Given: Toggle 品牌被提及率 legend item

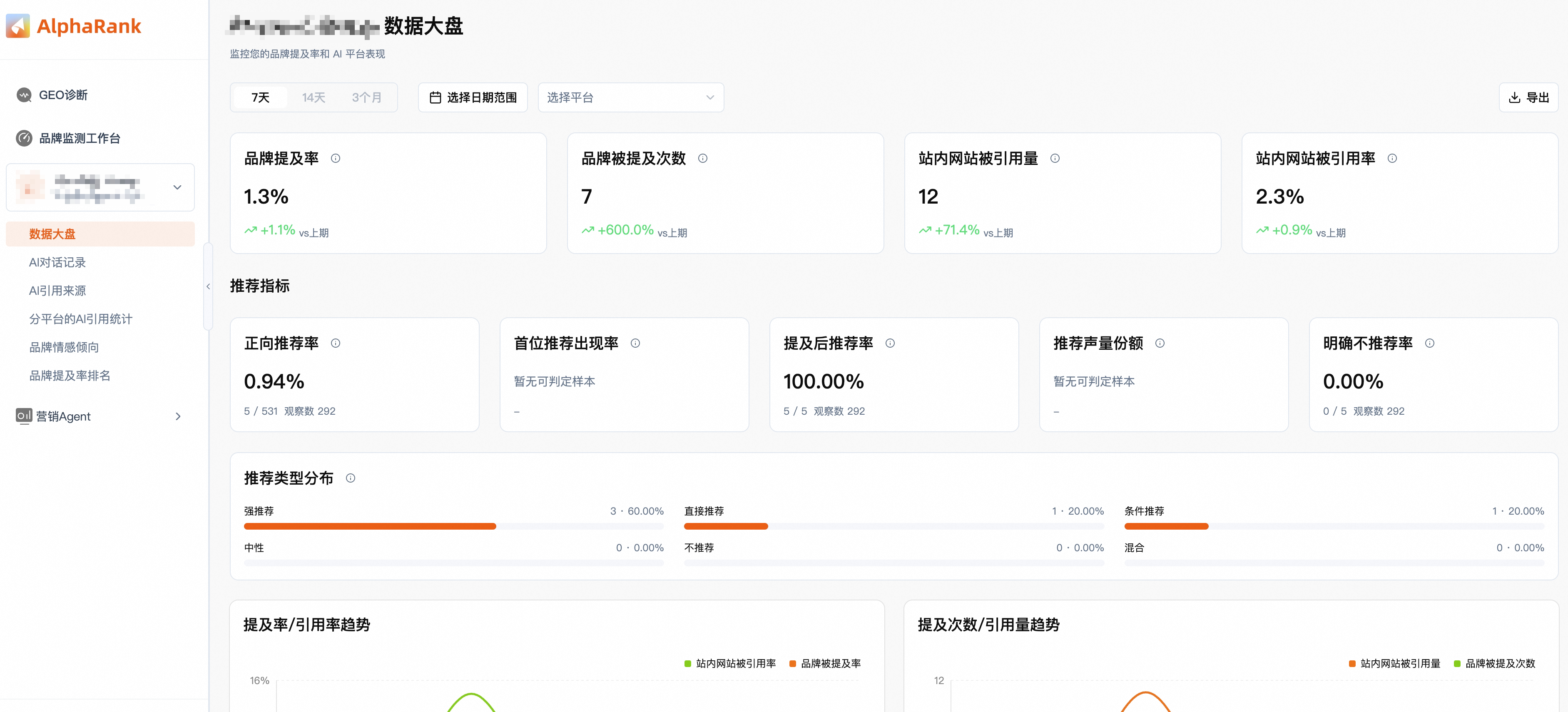Looking at the screenshot, I should coord(825,663).
